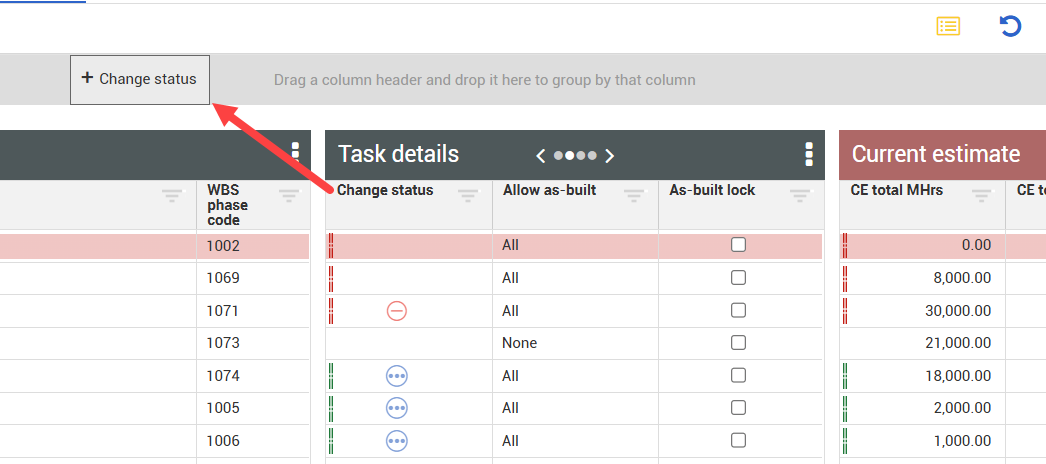
Task: Open the filter for the Change status column
Action: pos(468,195)
